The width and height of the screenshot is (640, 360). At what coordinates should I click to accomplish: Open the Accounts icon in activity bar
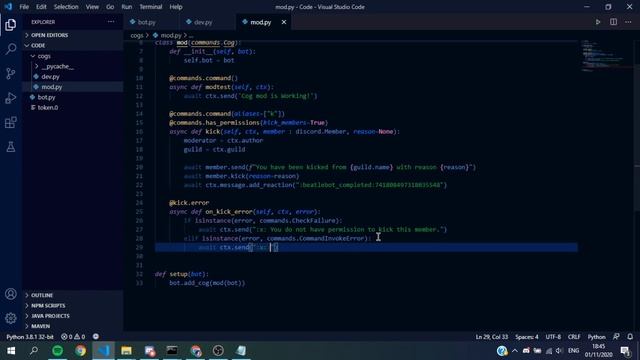[x=11, y=294]
